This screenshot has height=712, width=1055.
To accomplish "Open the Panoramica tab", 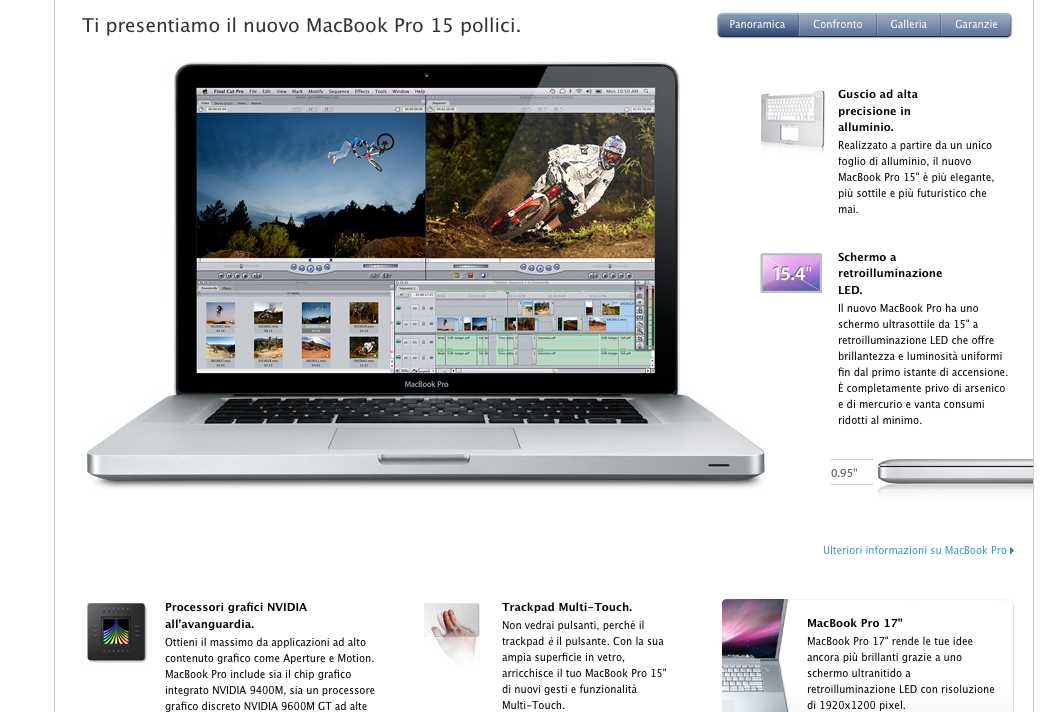I will click(x=758, y=25).
